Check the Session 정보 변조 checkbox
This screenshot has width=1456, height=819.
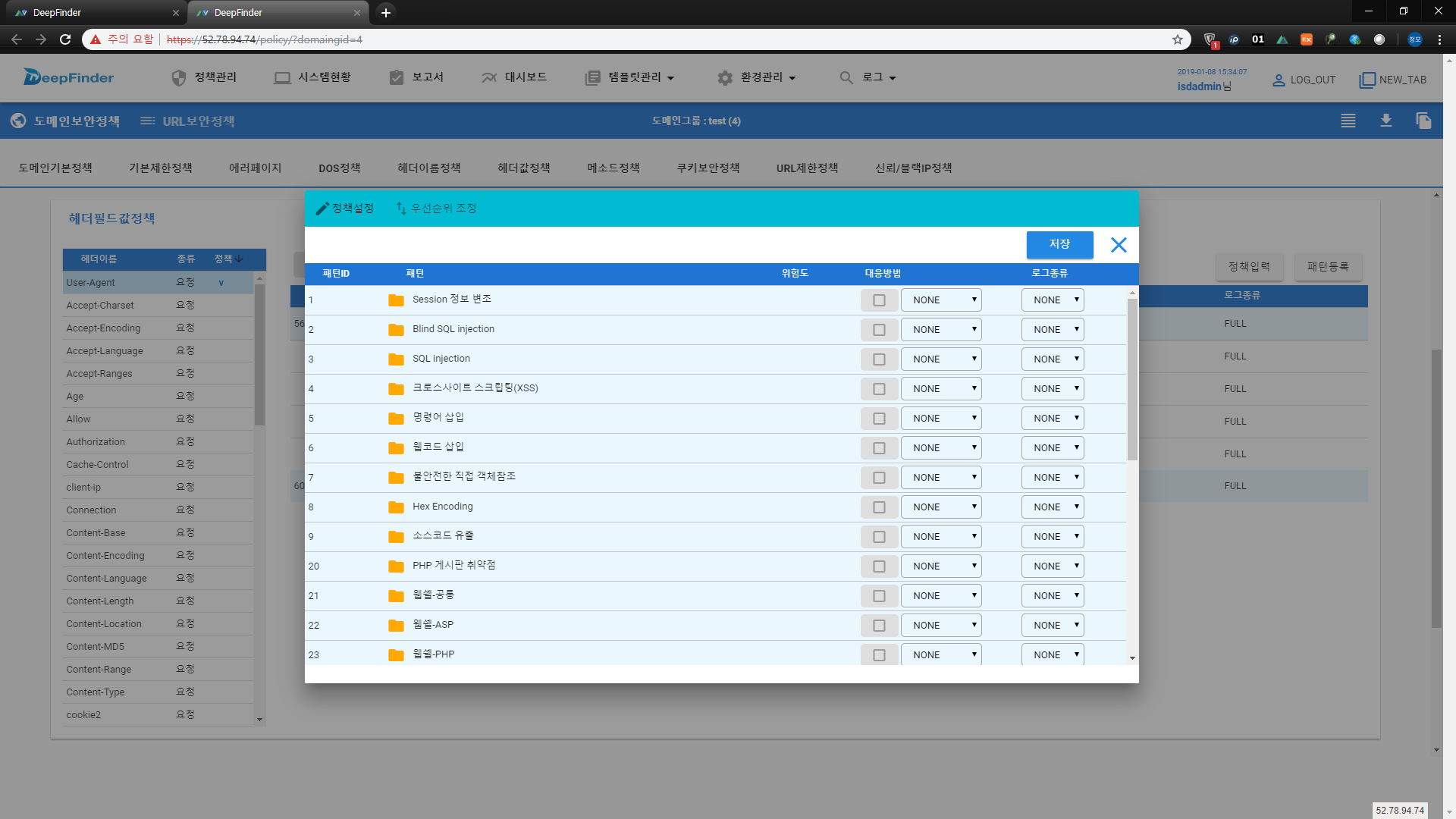pyautogui.click(x=879, y=300)
